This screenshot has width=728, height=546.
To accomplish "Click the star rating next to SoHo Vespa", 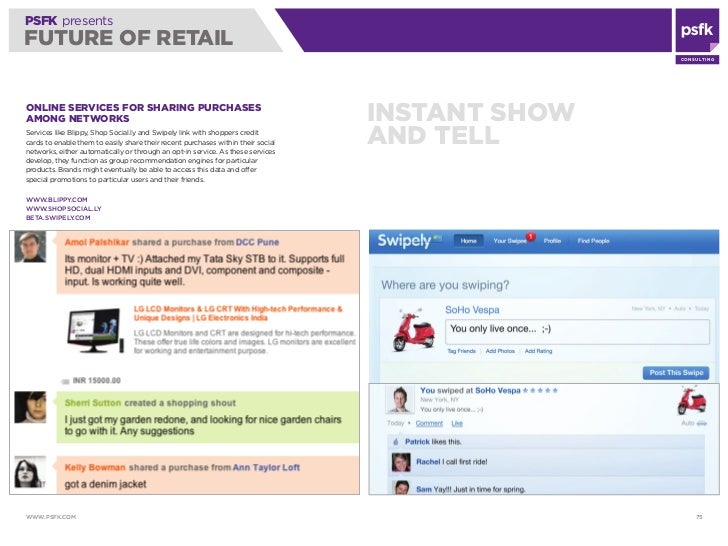I will pos(540,390).
